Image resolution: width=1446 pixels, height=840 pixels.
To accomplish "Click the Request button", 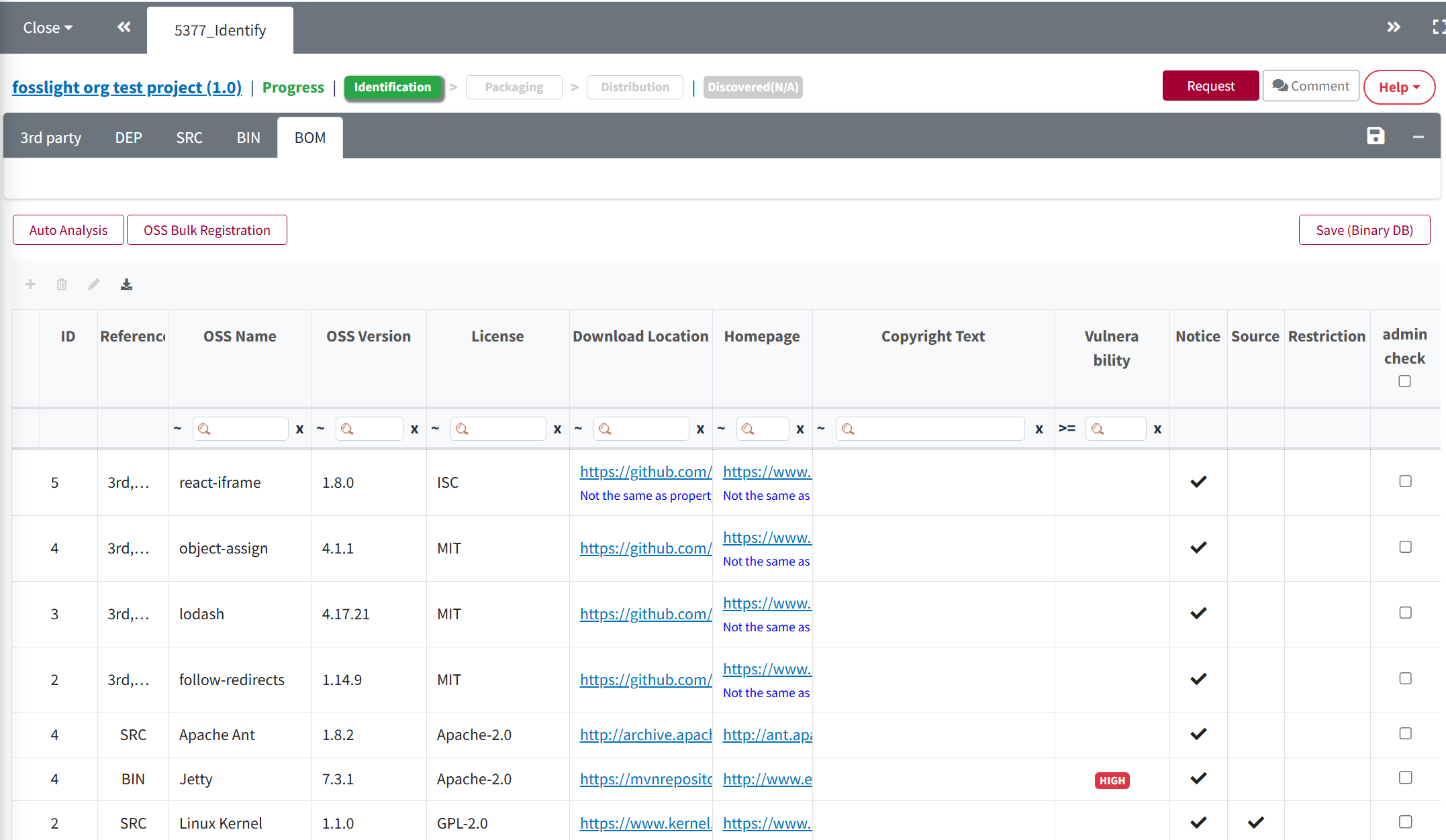I will 1210,86.
